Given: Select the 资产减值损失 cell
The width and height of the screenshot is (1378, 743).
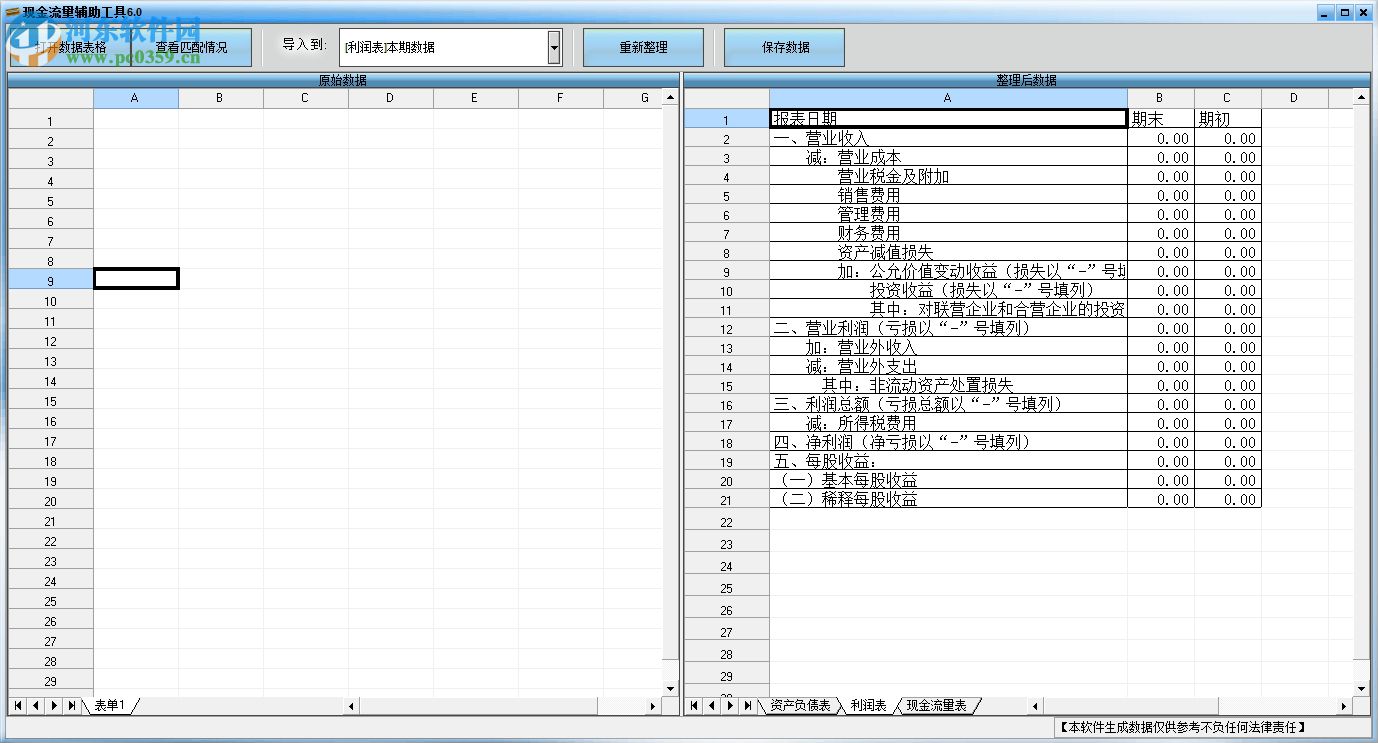Looking at the screenshot, I should coord(948,252).
